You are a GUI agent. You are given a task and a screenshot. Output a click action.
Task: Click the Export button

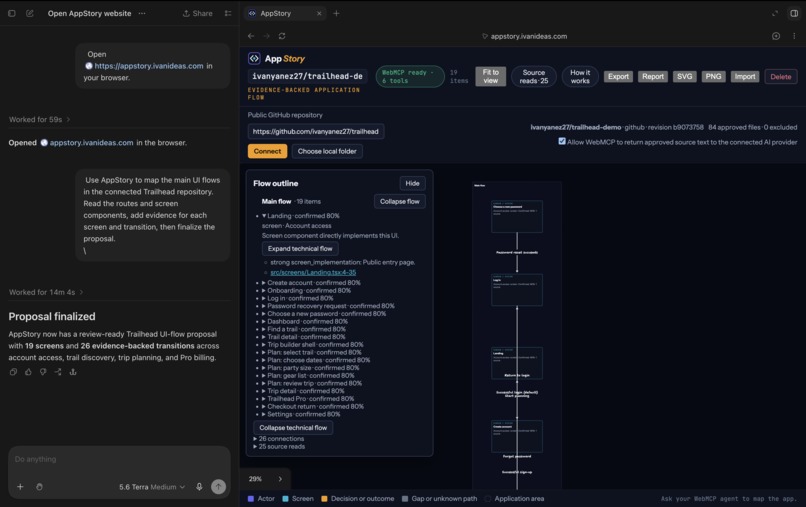pyautogui.click(x=618, y=77)
